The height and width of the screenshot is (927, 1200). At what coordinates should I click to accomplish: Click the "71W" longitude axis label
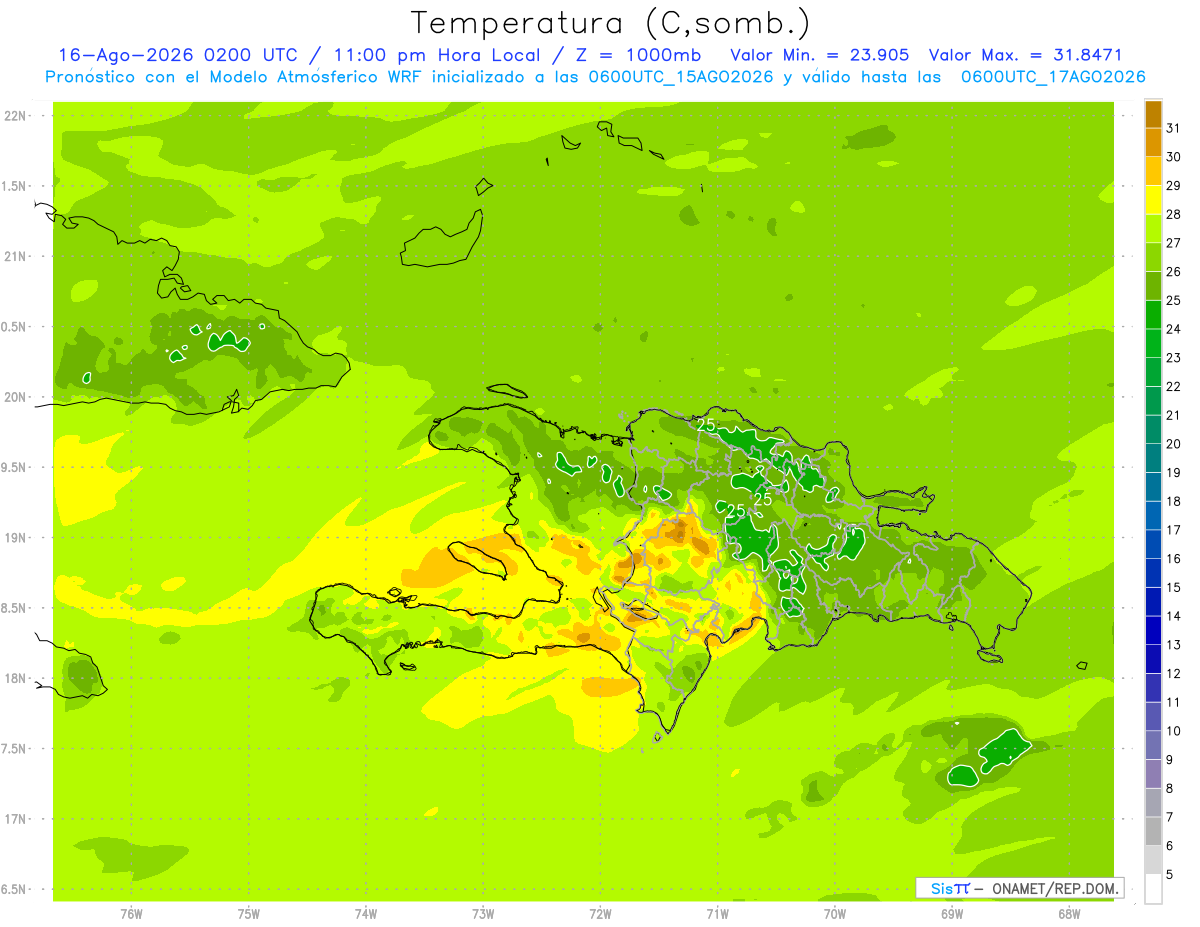[x=717, y=914]
